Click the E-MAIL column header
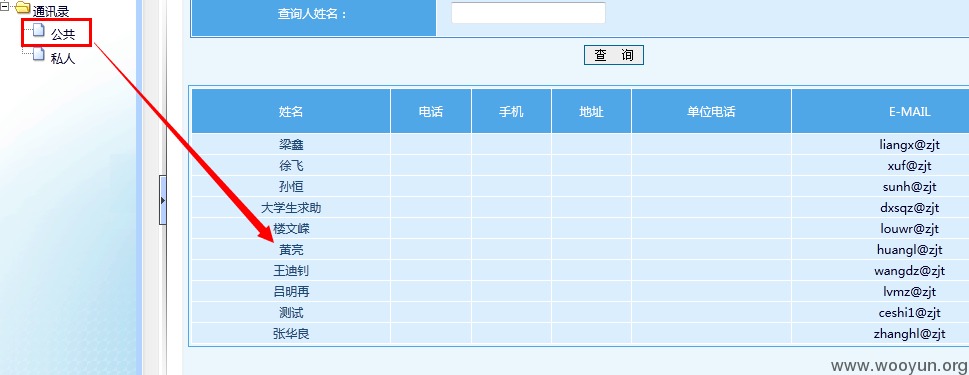The image size is (969, 375). [910, 111]
